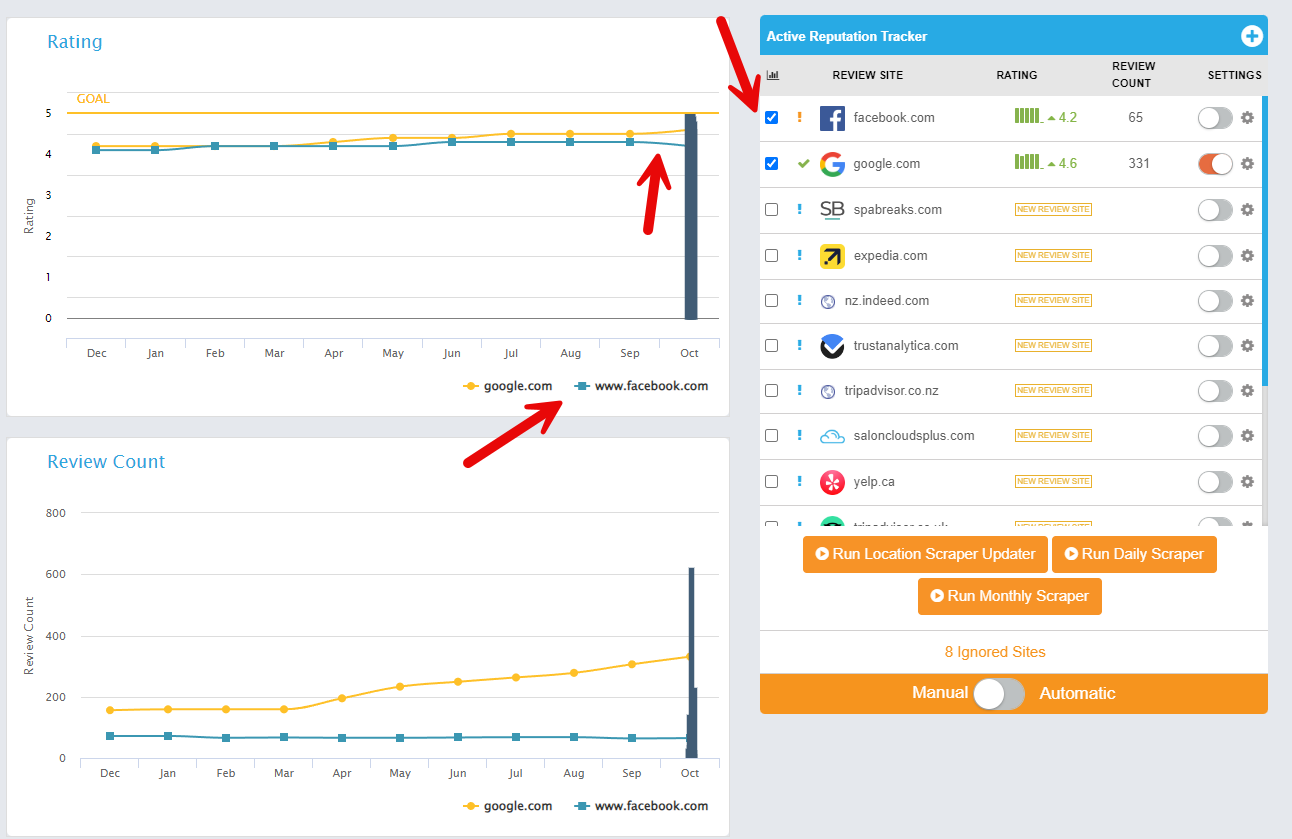Click google.com legend in Rating chart

508,386
